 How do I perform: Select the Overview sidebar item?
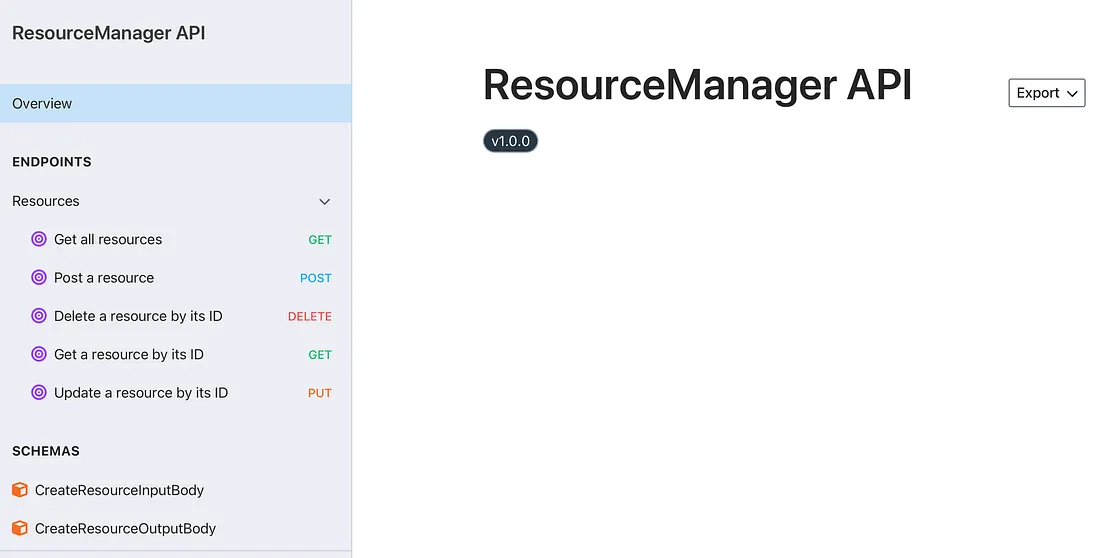42,104
